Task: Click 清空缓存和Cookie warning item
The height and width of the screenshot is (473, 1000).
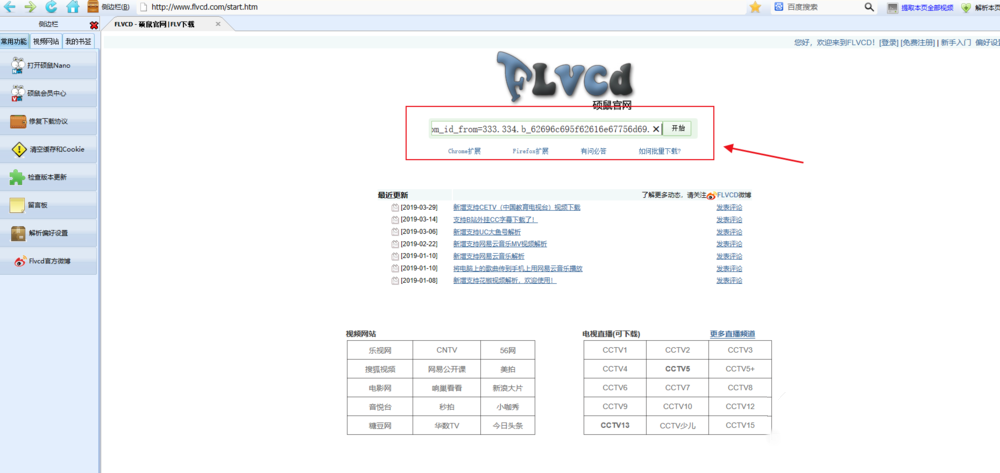Action: [x=48, y=149]
